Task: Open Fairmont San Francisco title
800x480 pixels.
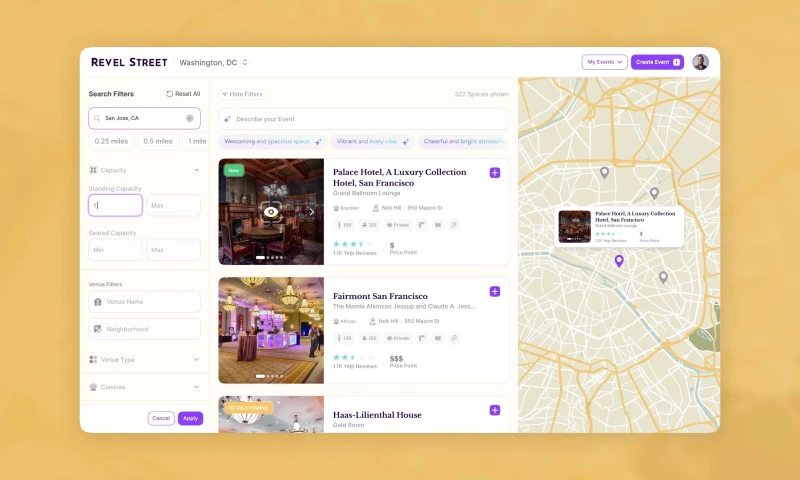Action: coord(380,296)
